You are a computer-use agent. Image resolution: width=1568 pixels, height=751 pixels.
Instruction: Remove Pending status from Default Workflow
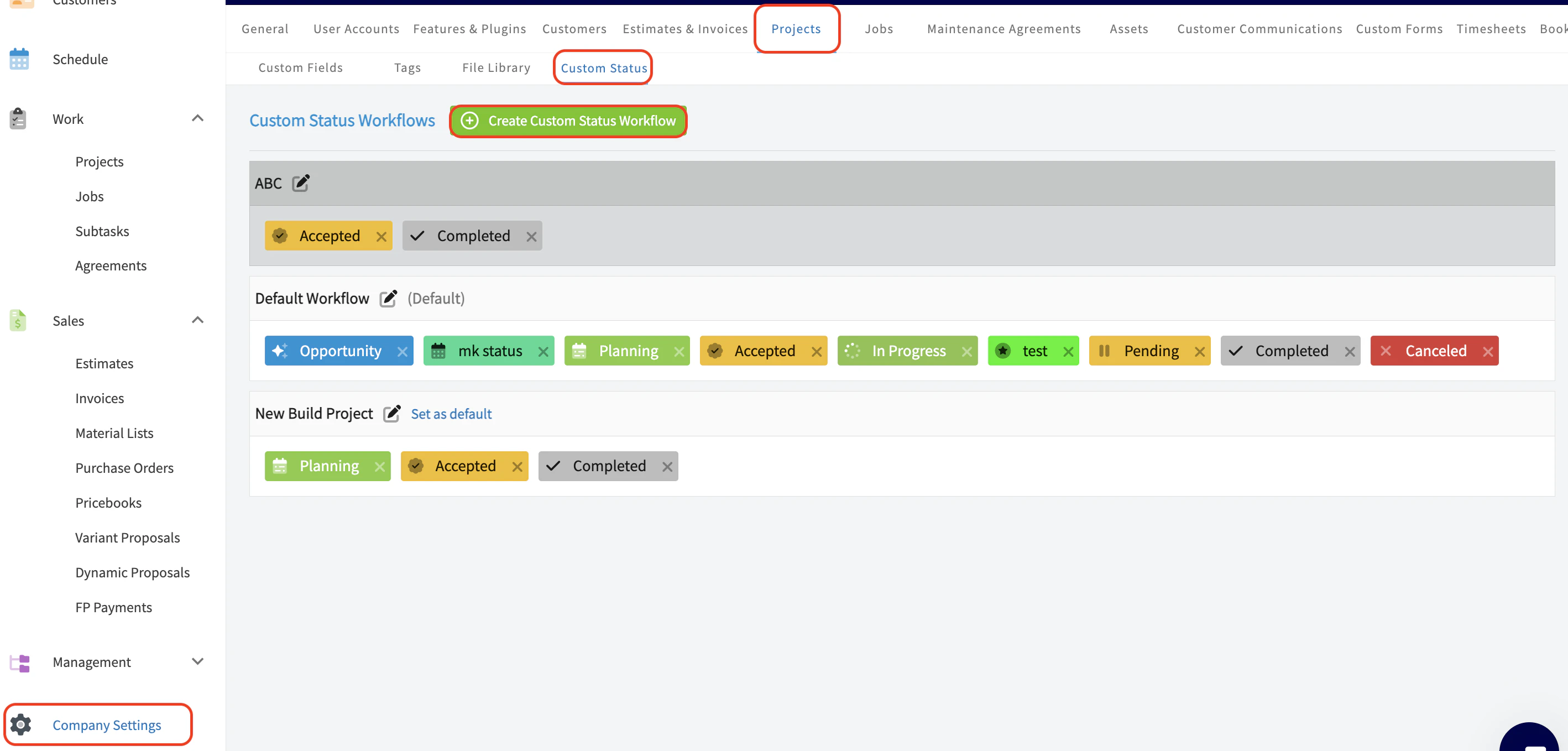(1200, 351)
